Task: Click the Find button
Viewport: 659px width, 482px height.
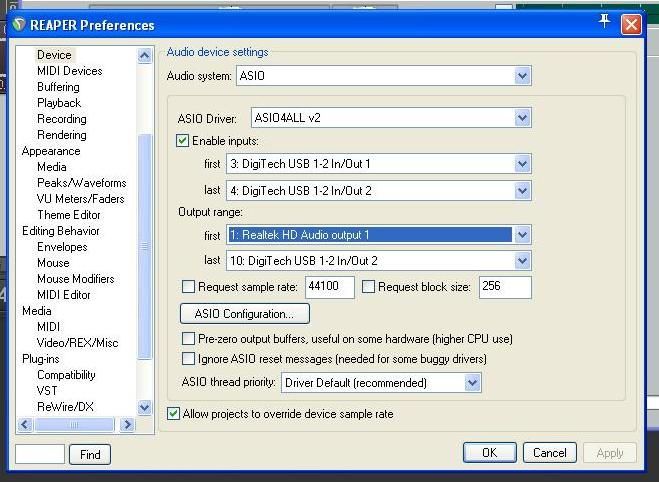Action: click(x=90, y=454)
